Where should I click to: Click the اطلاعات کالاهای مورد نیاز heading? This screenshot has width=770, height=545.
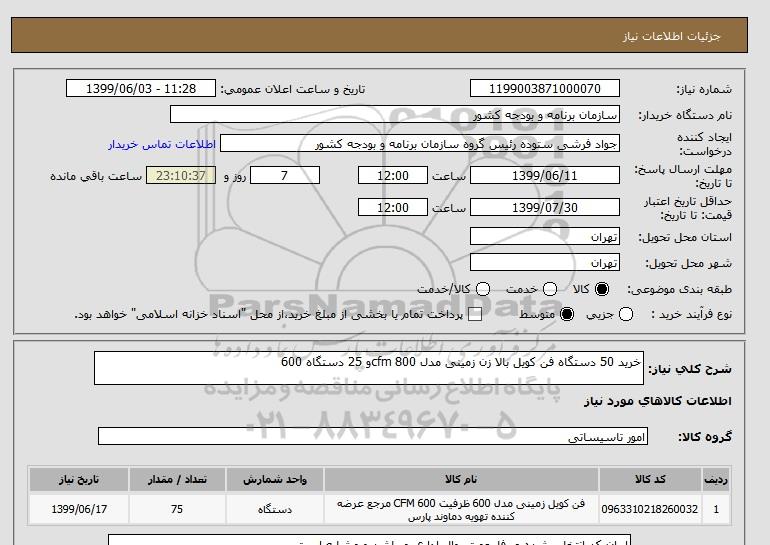click(x=658, y=401)
